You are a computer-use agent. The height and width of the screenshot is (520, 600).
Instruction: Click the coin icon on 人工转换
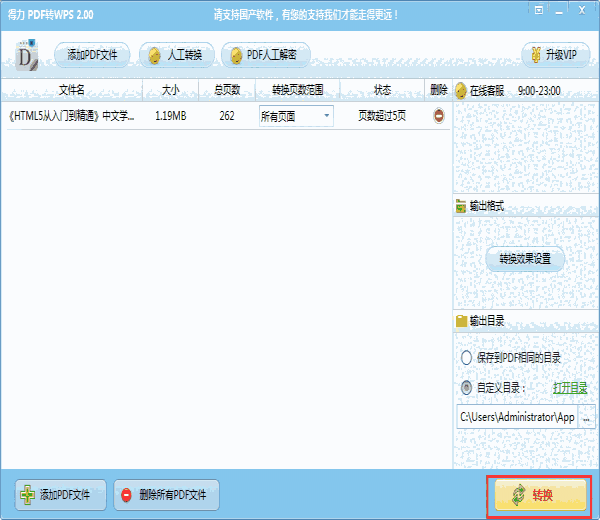pyautogui.click(x=155, y=56)
